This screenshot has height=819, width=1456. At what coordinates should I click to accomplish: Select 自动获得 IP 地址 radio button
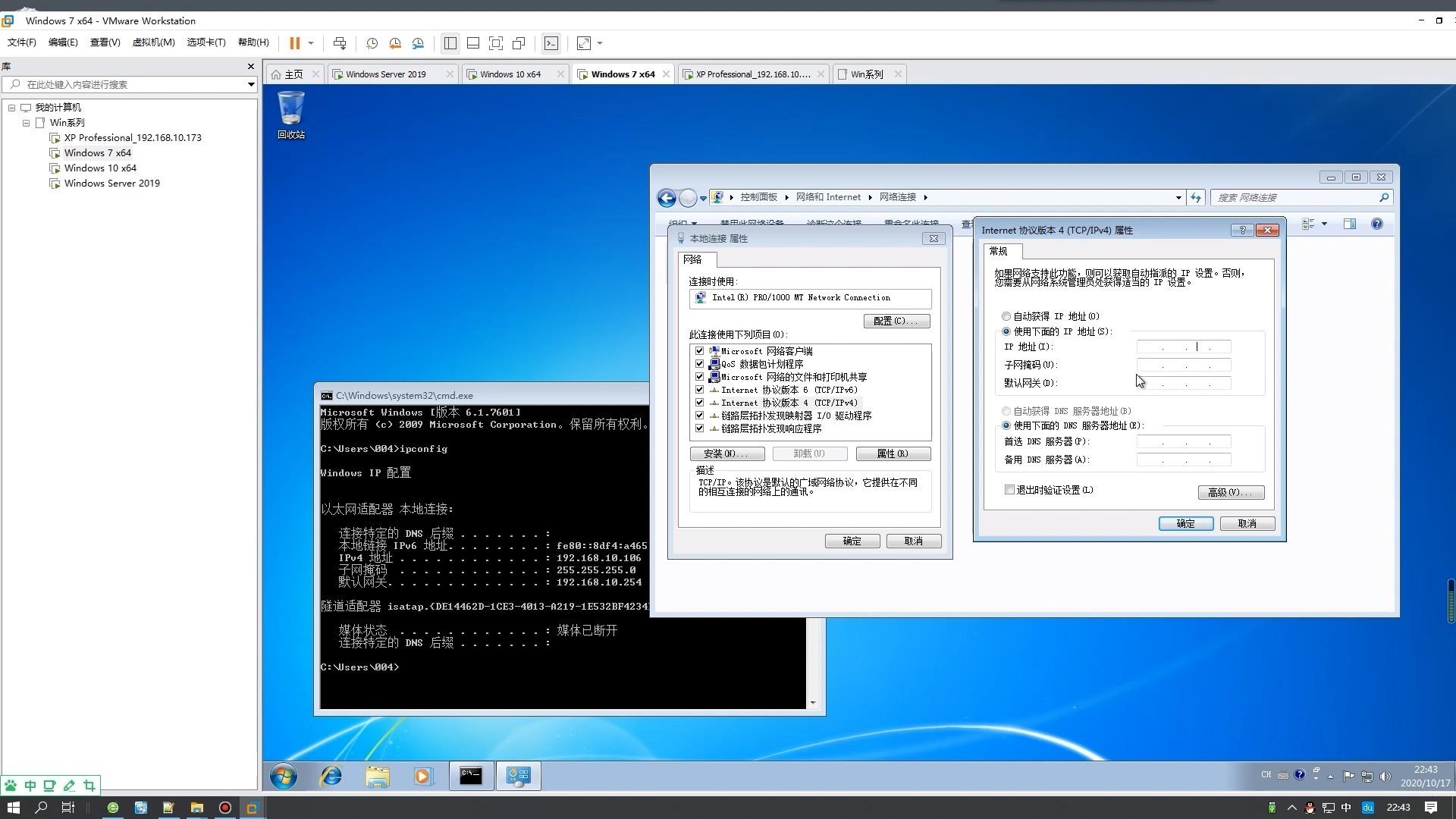coord(1006,316)
